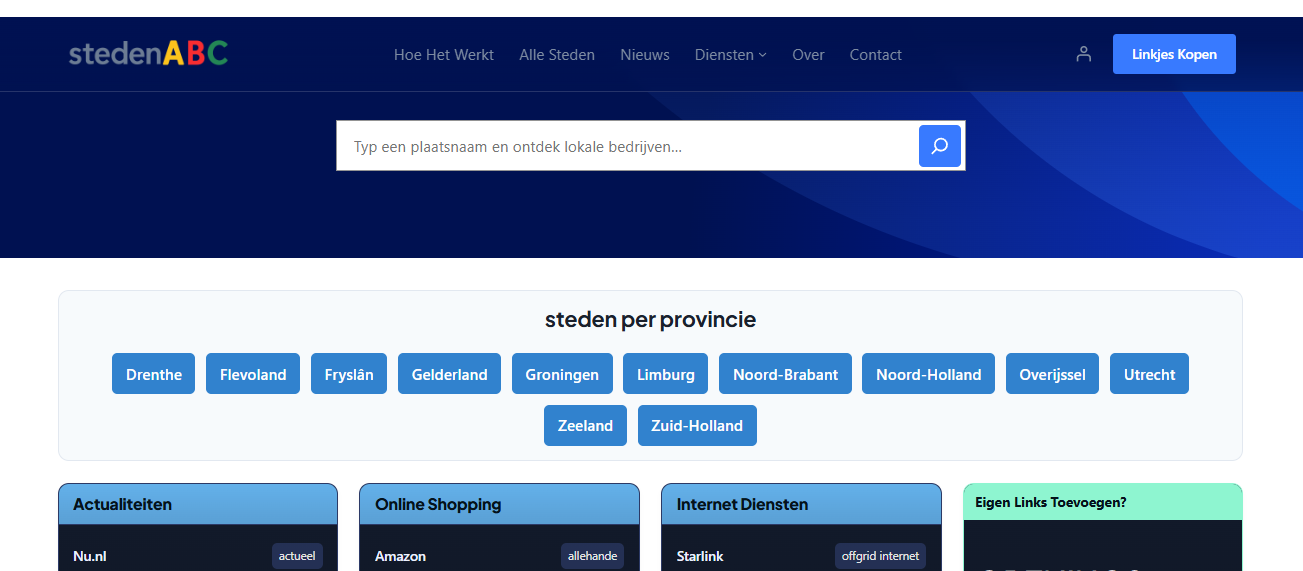Focus the plaatsnaam search field
This screenshot has height=571, width=1303.
pos(627,146)
